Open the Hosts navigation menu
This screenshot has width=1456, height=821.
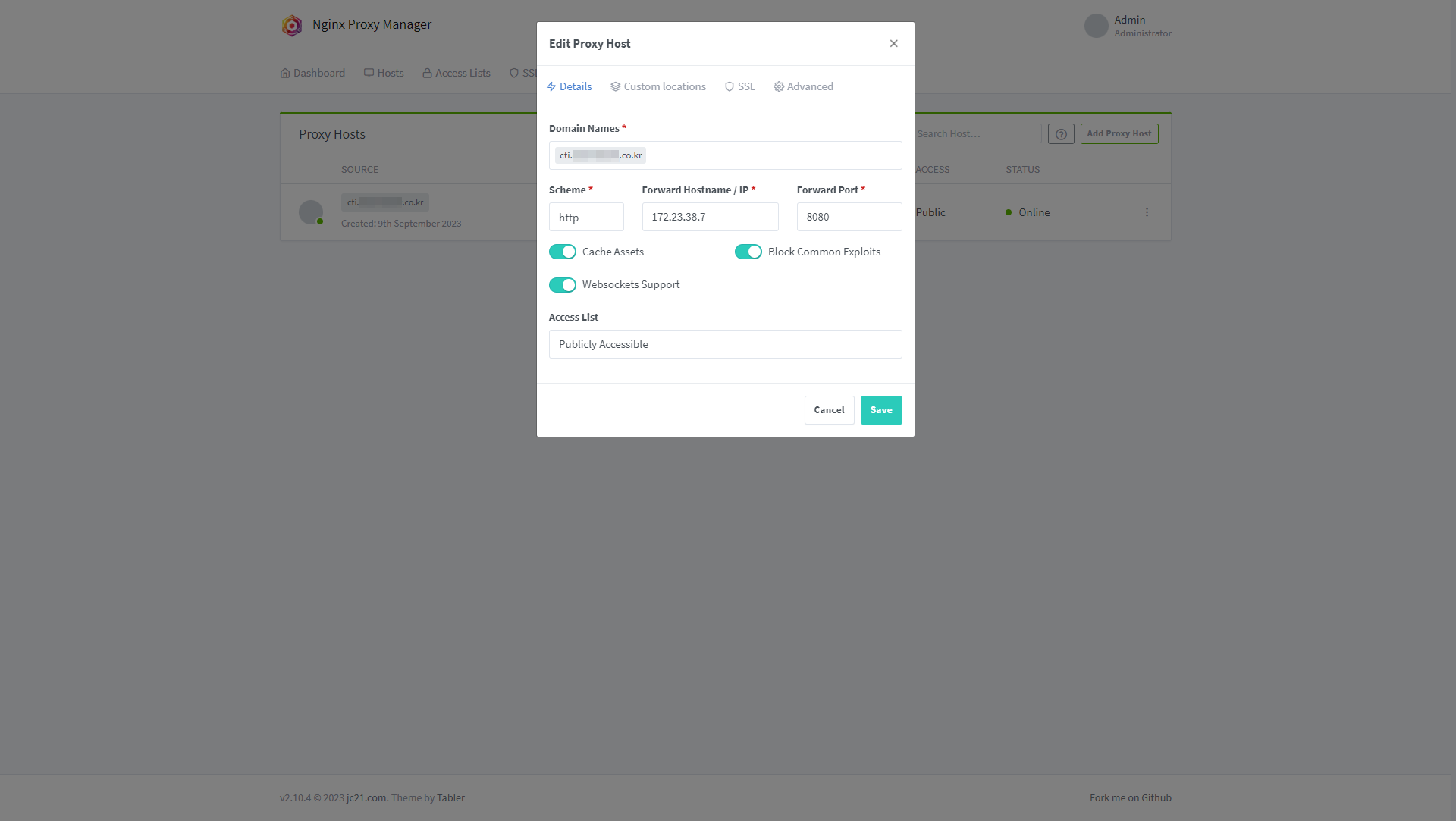(384, 74)
